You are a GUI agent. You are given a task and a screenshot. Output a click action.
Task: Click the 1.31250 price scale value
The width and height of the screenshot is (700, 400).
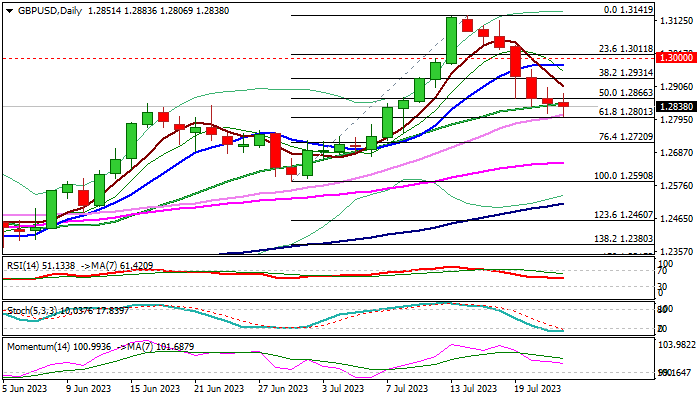tap(677, 21)
